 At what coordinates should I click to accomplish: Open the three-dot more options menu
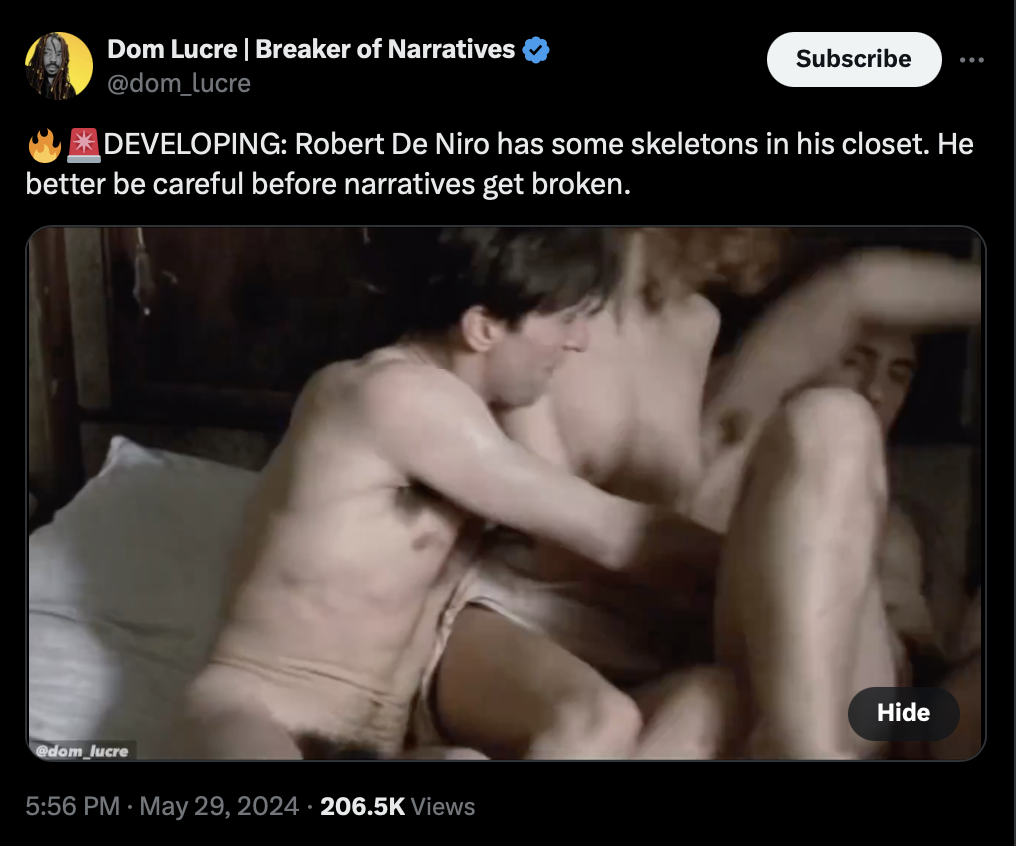(971, 60)
